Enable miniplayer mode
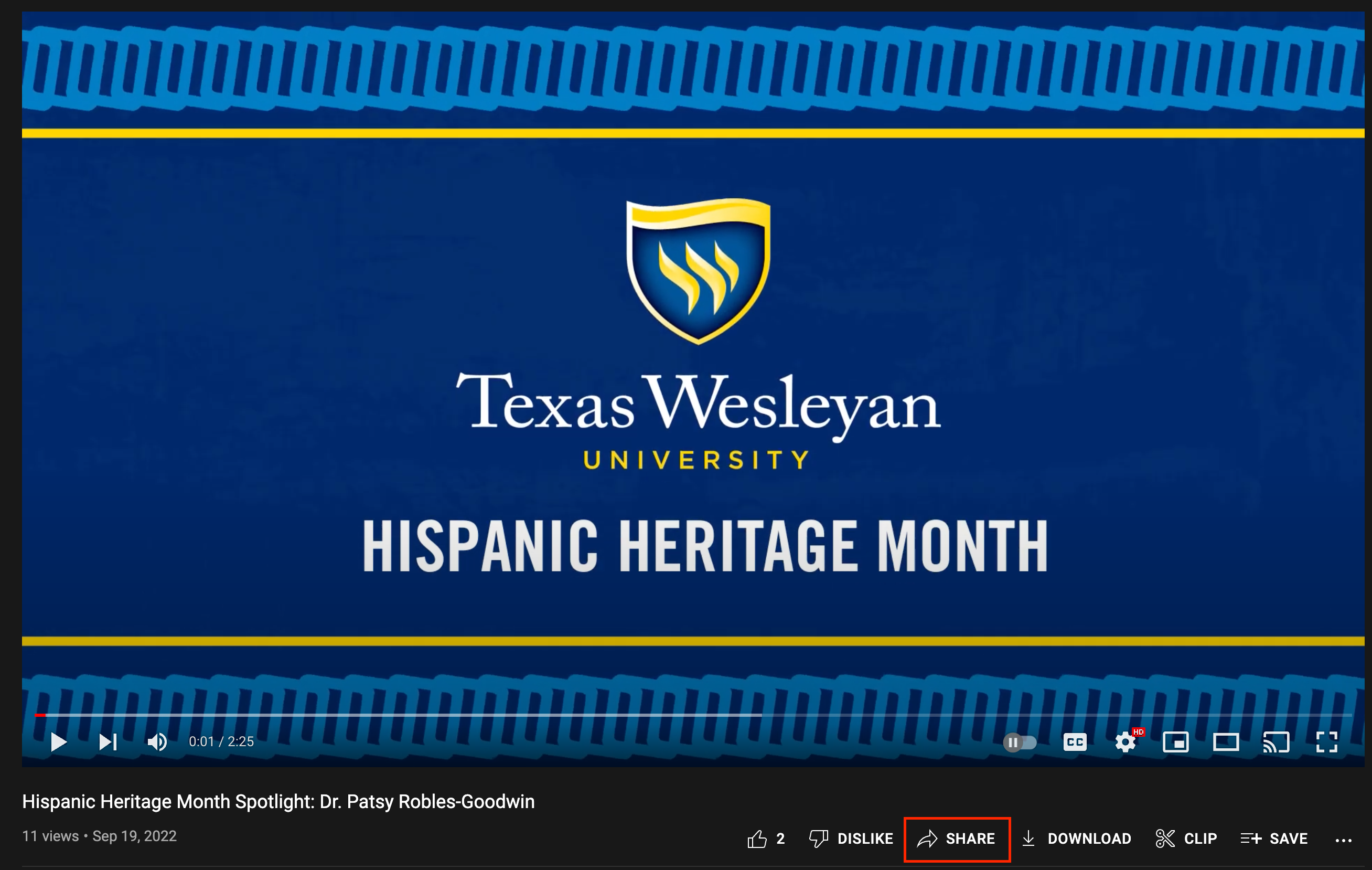Image resolution: width=1372 pixels, height=870 pixels. [x=1175, y=742]
